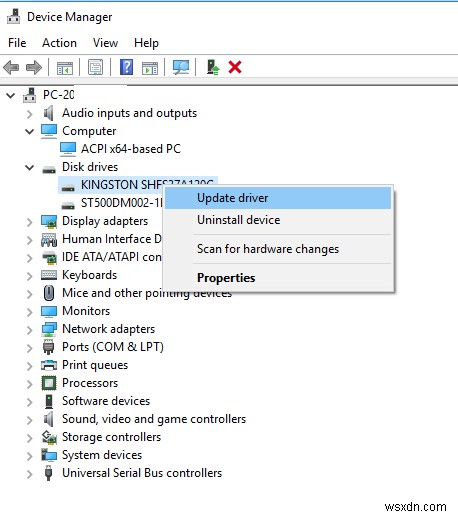Click the Device Manager title bar icon

(x=13, y=17)
